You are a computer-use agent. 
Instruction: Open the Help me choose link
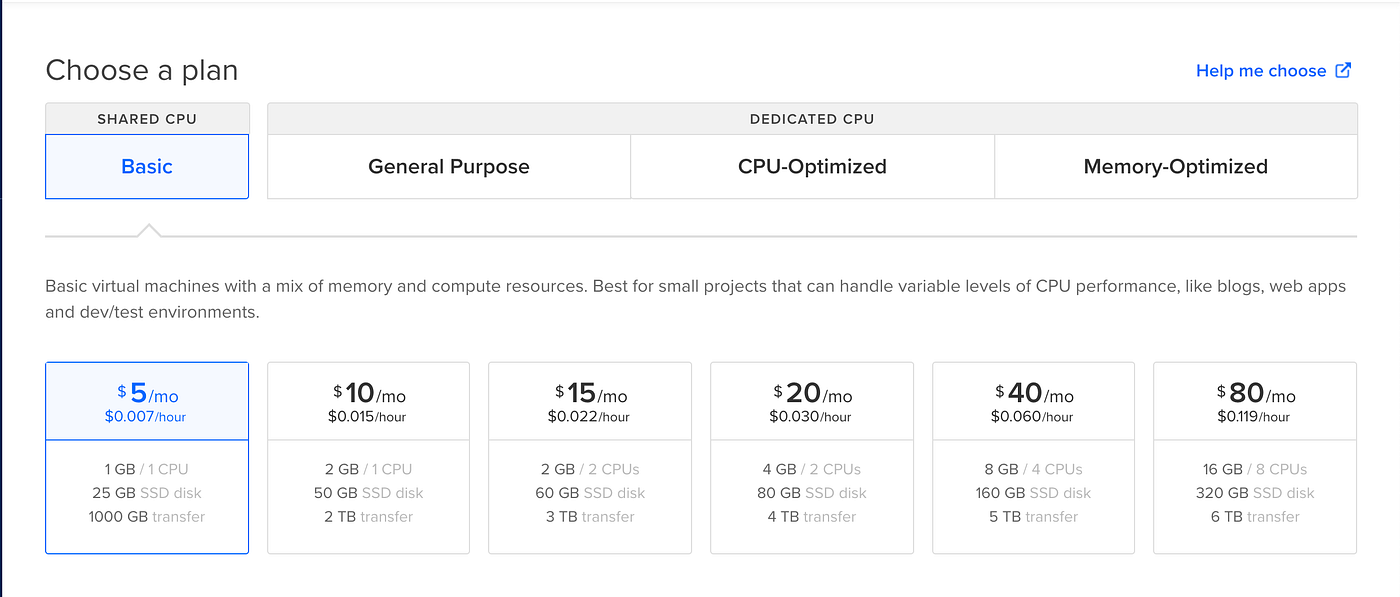pos(1261,71)
